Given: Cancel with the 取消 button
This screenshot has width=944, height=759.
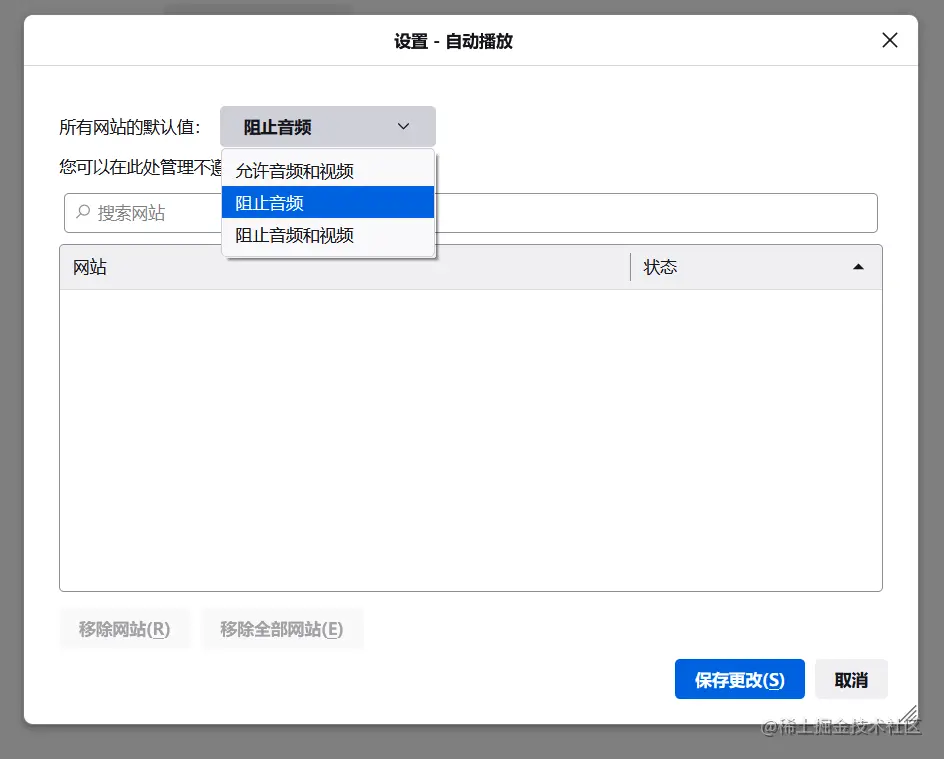Looking at the screenshot, I should [x=851, y=680].
